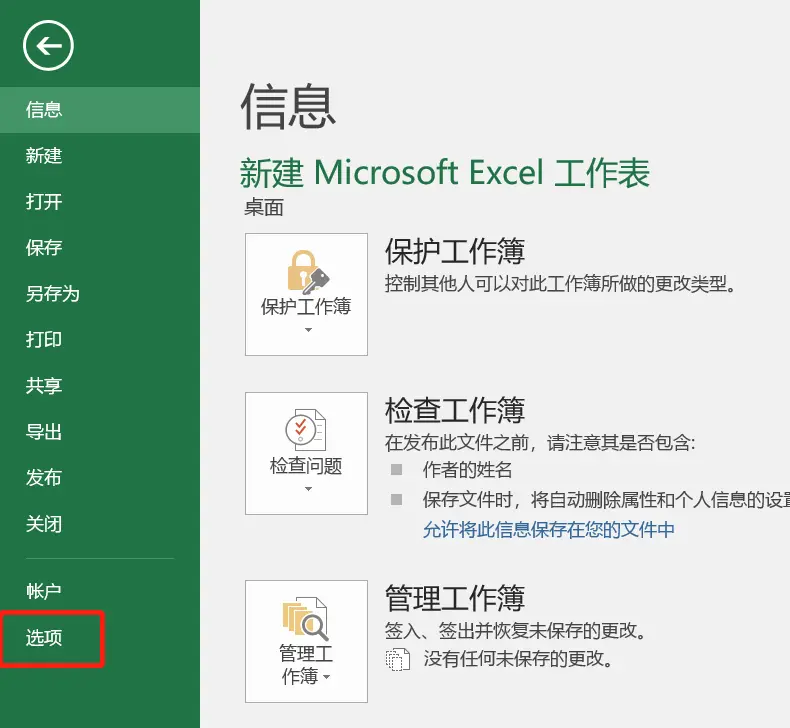This screenshot has width=790, height=728.
Task: Click the 签入、签出并恢复未保存的更改 description
Action: 515,630
